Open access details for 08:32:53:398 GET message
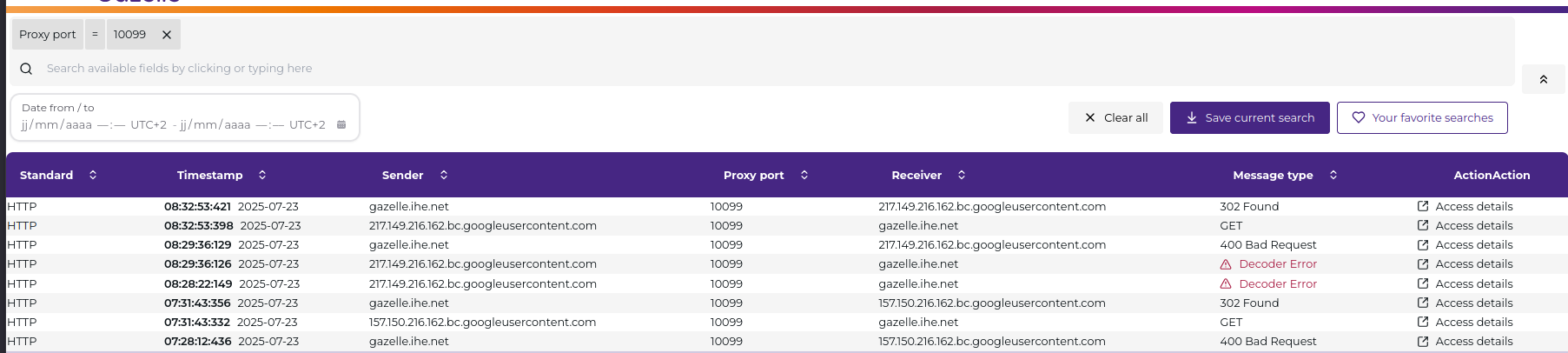The image size is (1568, 353). pyautogui.click(x=1465, y=226)
